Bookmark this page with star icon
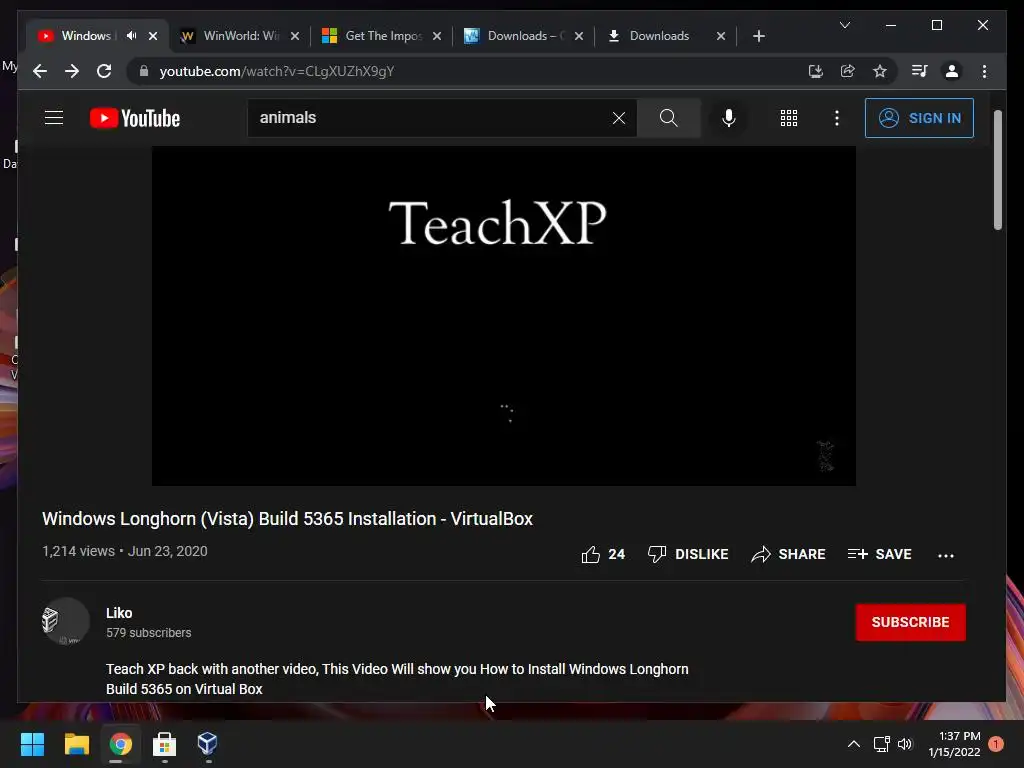 [x=880, y=71]
